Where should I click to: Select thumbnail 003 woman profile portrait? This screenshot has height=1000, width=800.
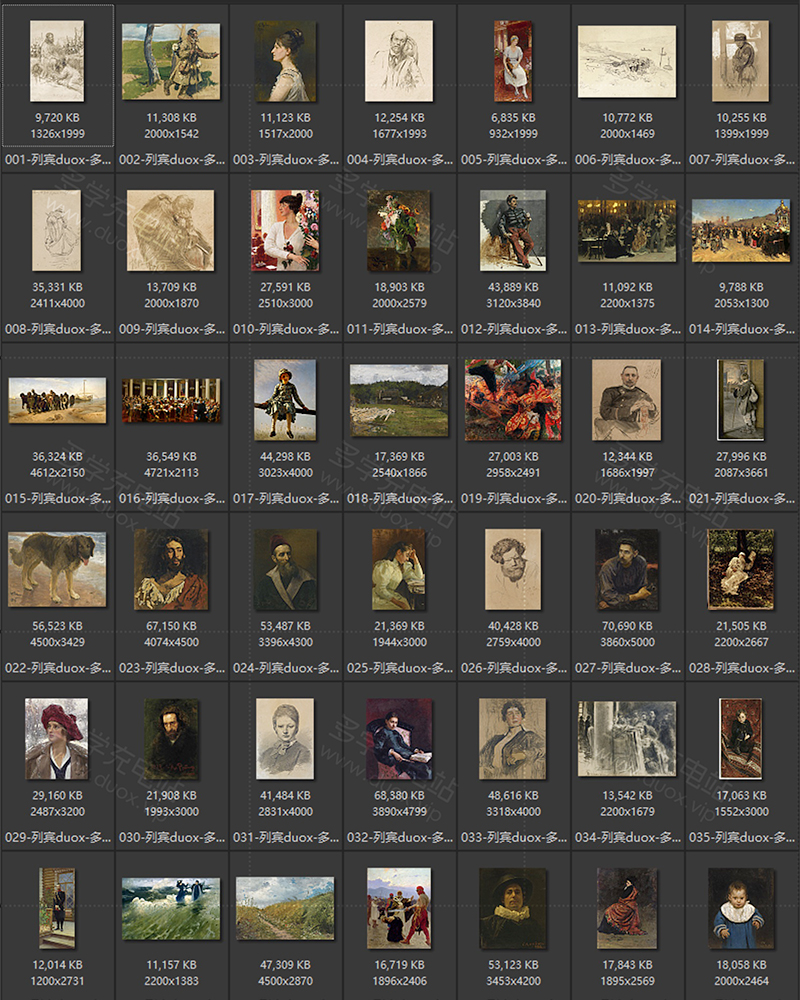[285, 61]
